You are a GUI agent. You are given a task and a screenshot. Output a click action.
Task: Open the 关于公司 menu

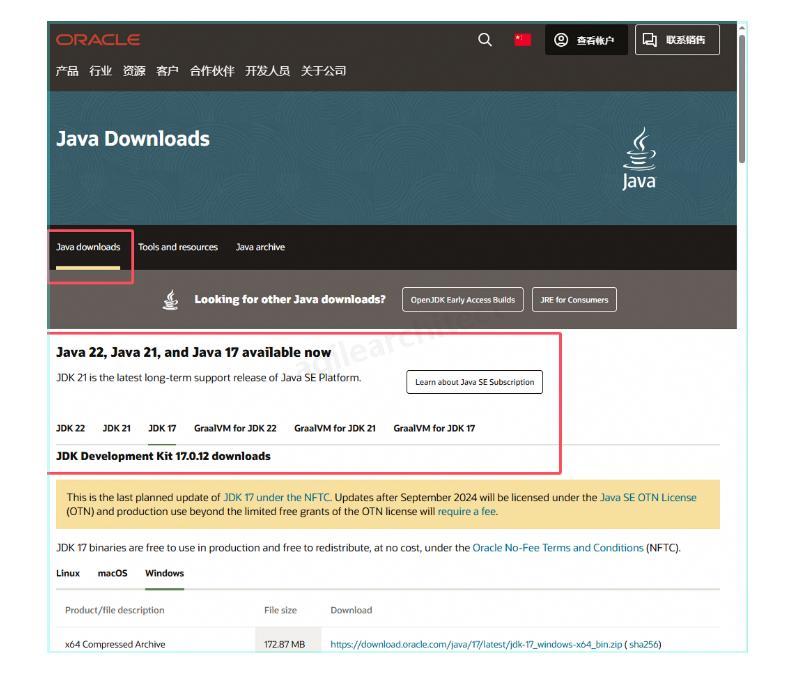(323, 71)
